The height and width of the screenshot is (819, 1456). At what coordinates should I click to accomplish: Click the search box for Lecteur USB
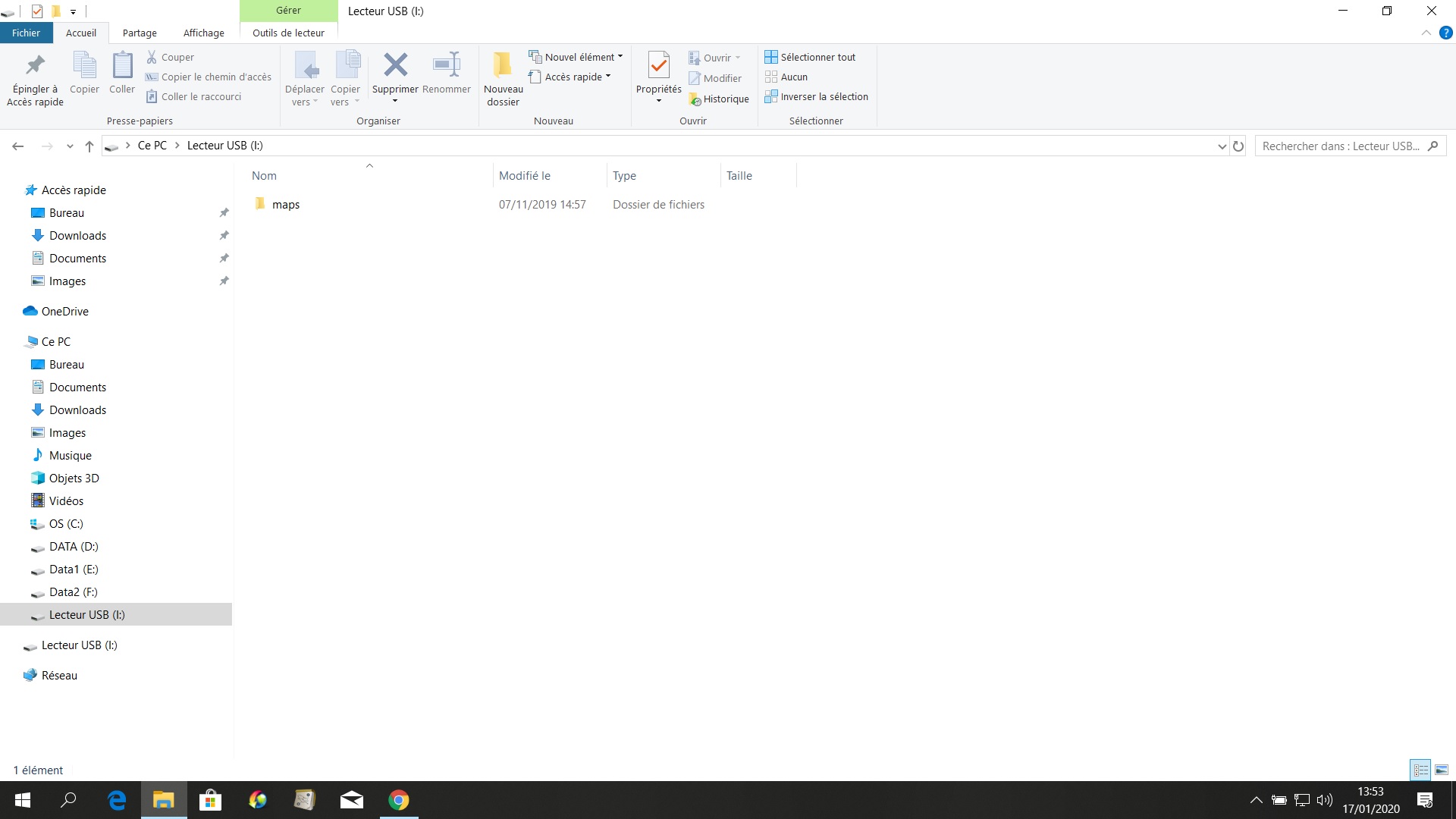point(1341,146)
